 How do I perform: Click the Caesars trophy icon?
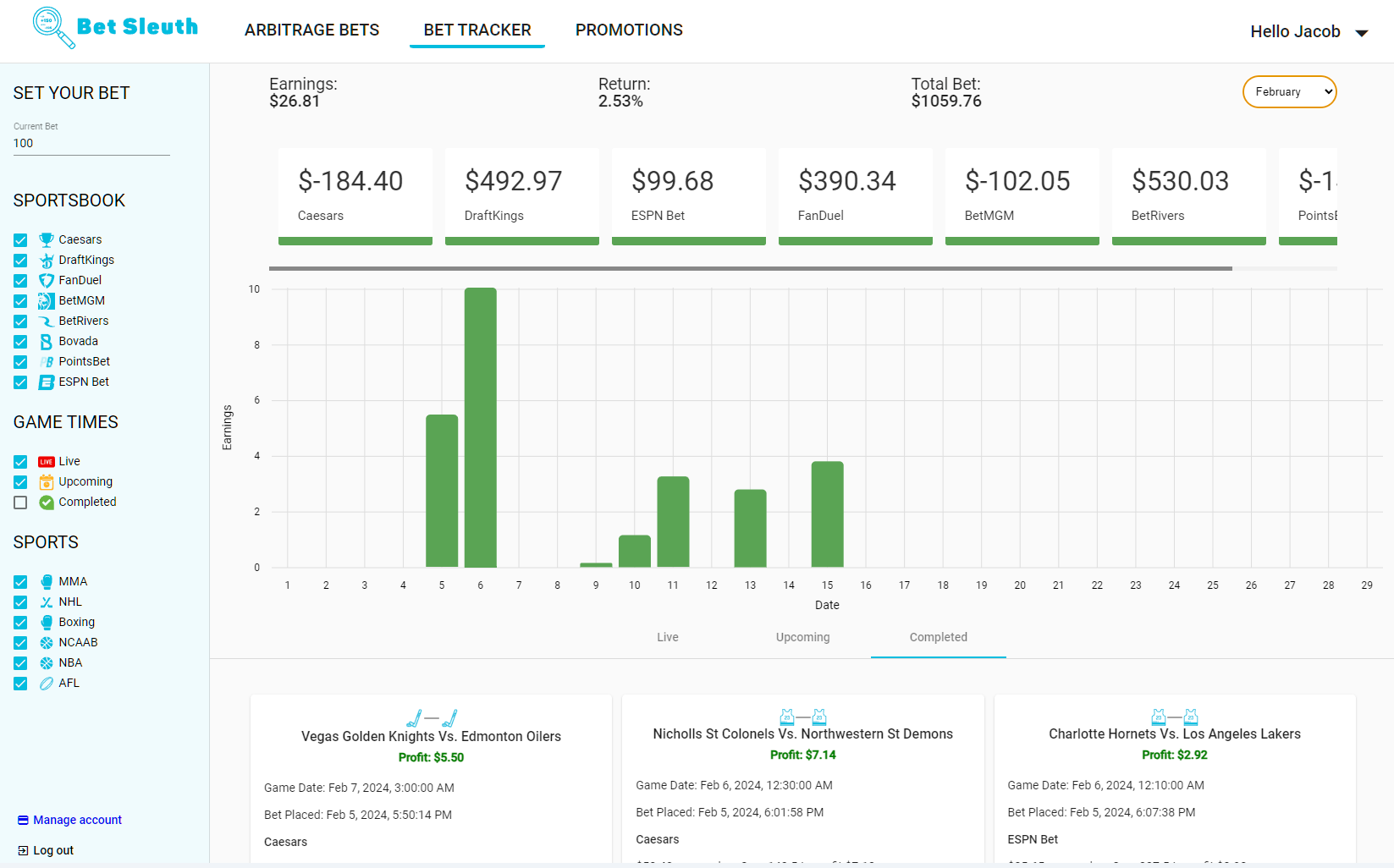coord(47,240)
